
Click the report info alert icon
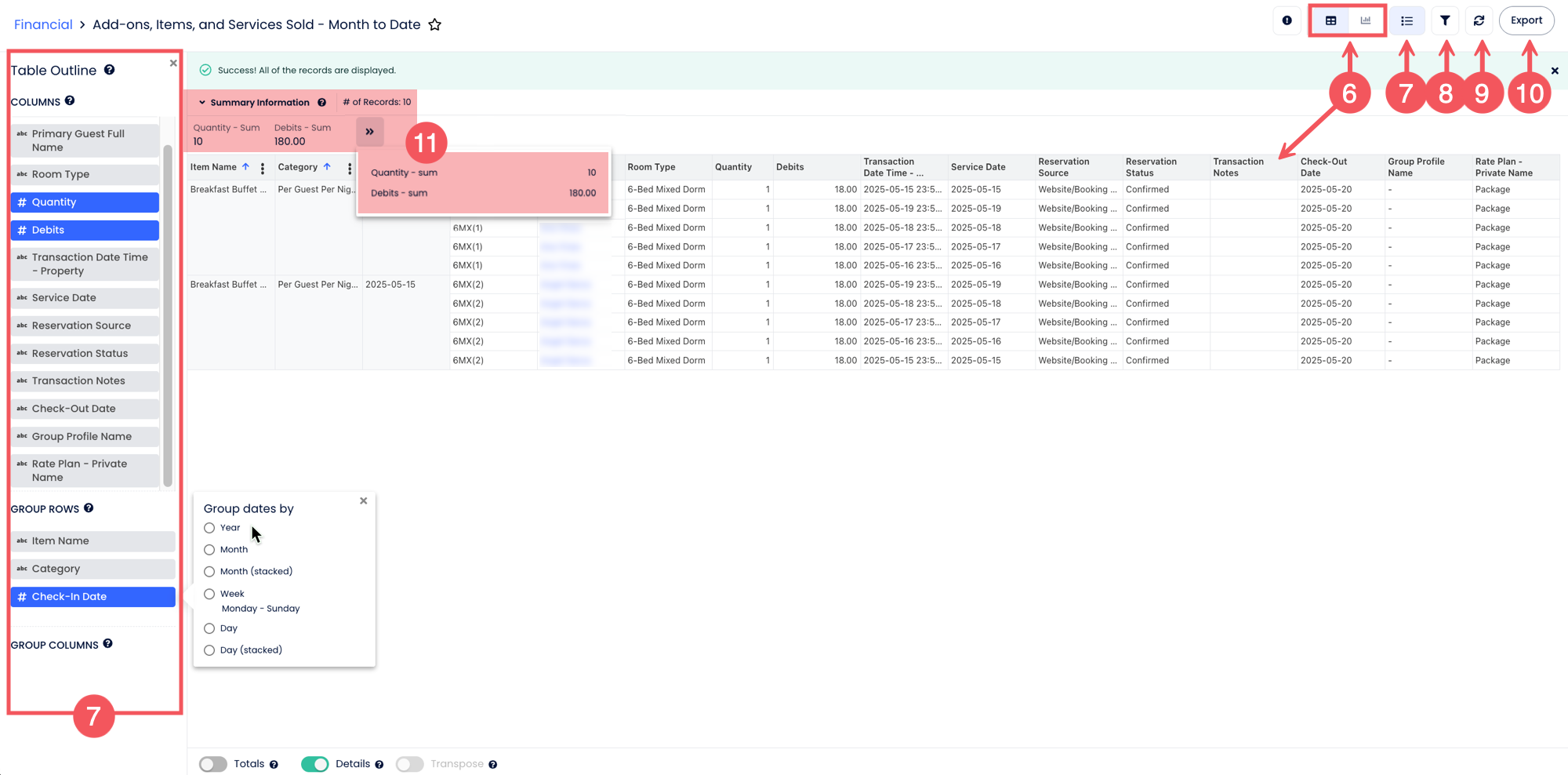click(1287, 21)
